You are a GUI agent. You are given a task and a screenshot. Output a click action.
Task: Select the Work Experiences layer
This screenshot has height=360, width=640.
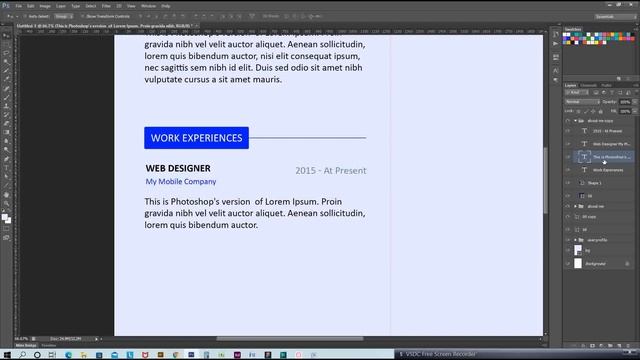tap(604, 170)
